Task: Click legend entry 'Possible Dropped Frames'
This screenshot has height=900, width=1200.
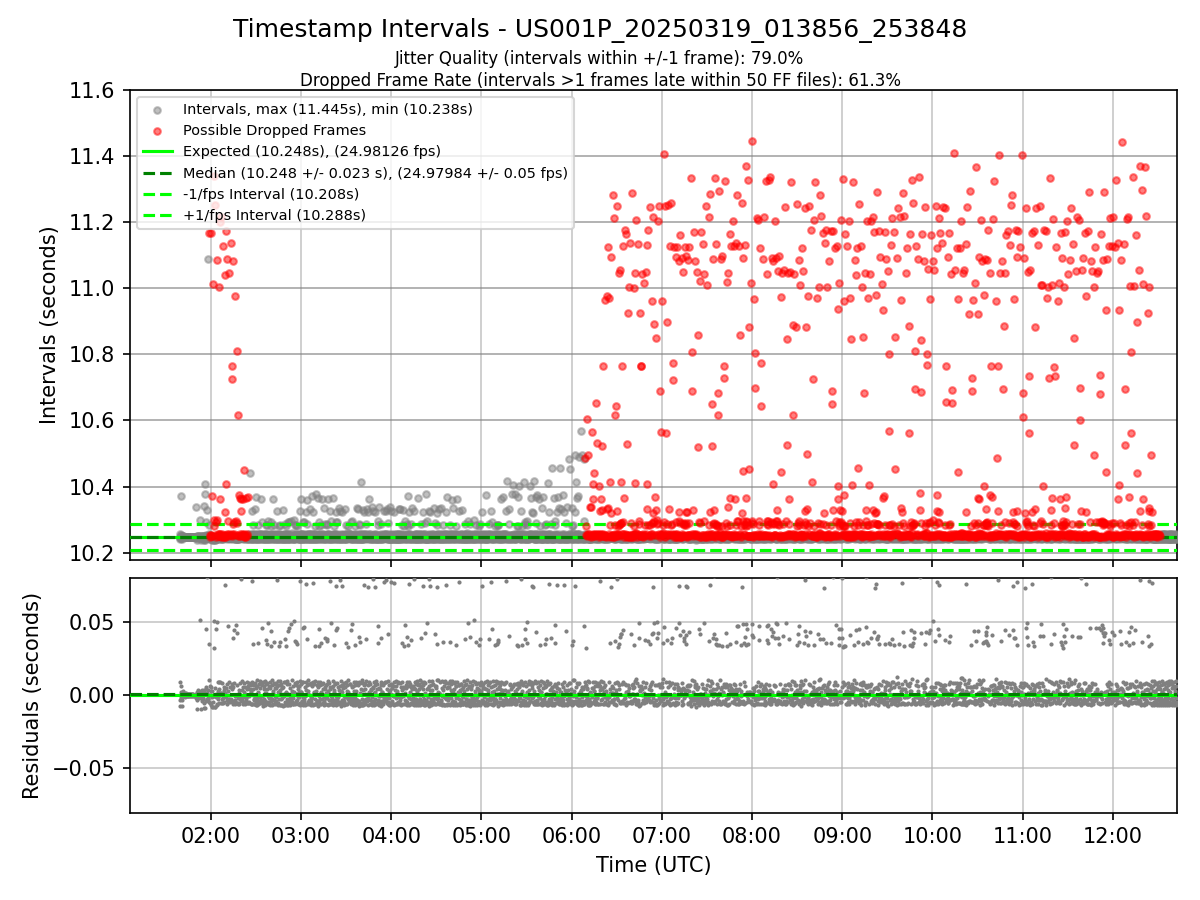Action: (274, 130)
